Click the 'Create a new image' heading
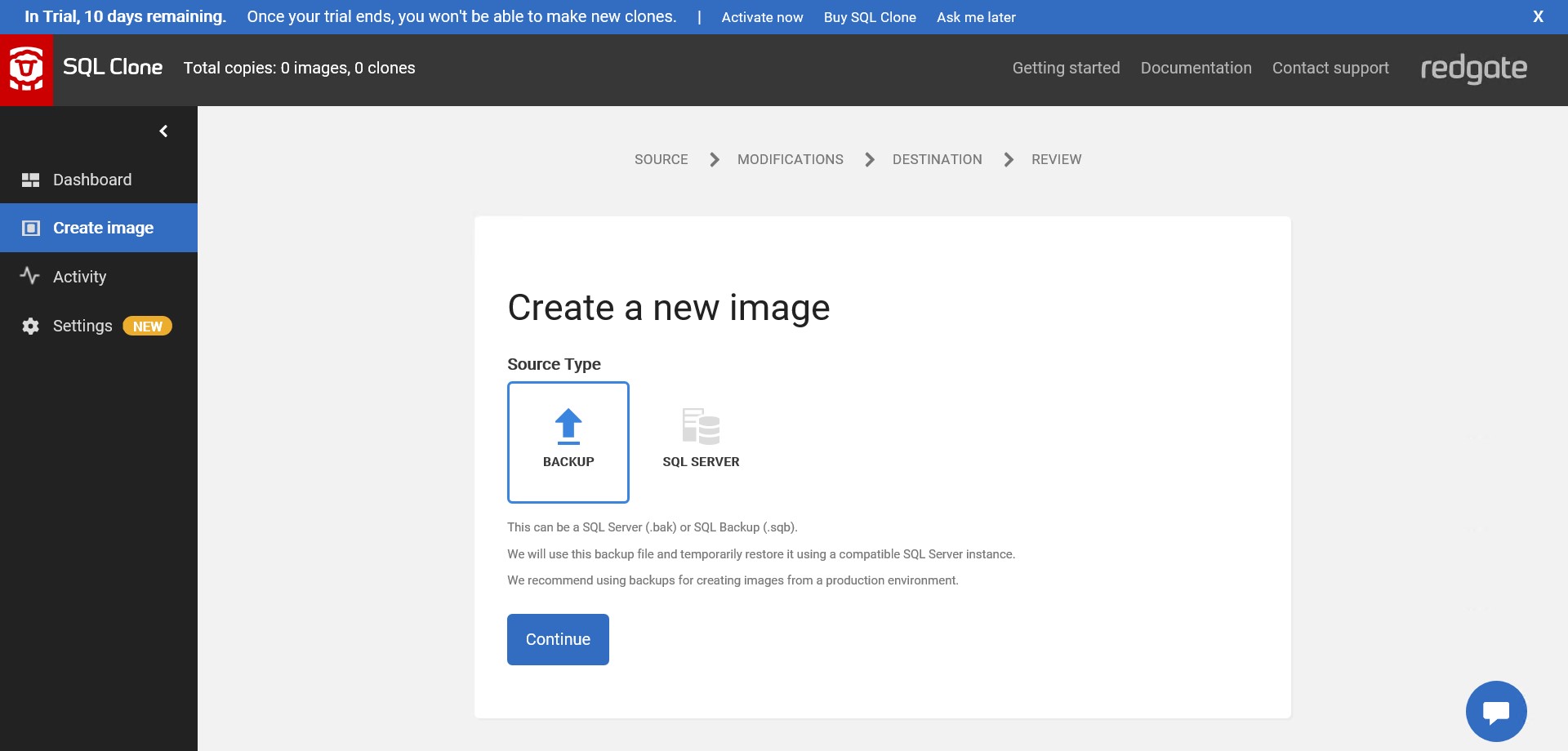The image size is (1568, 751). pos(669,308)
